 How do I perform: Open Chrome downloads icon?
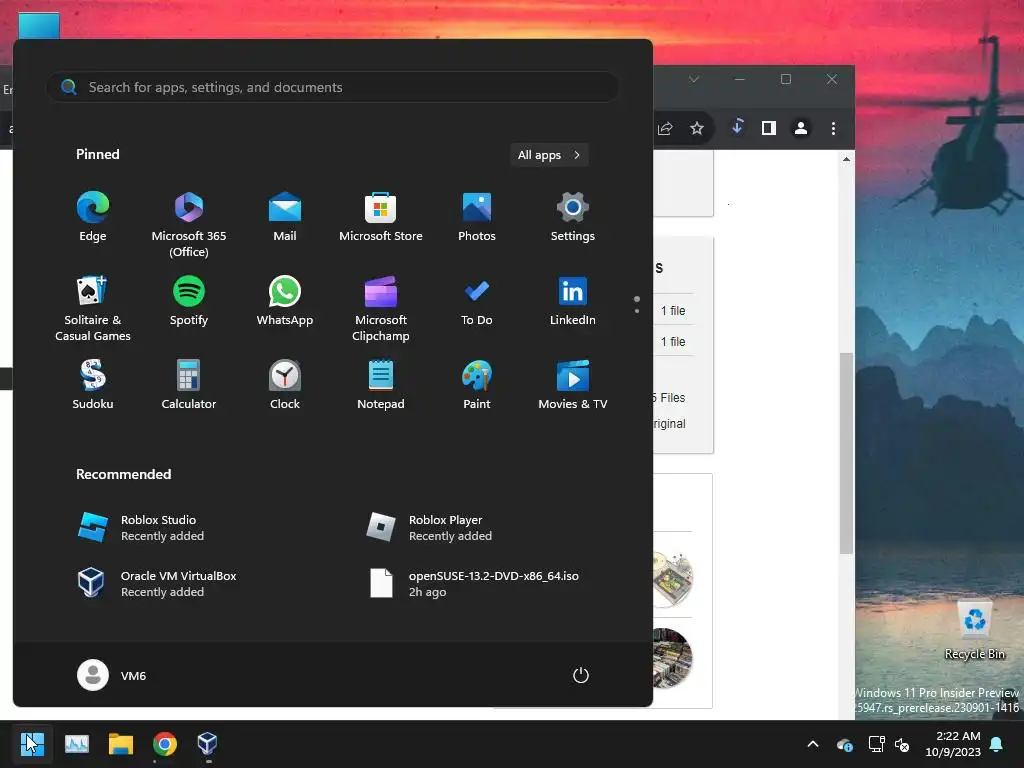pos(737,127)
